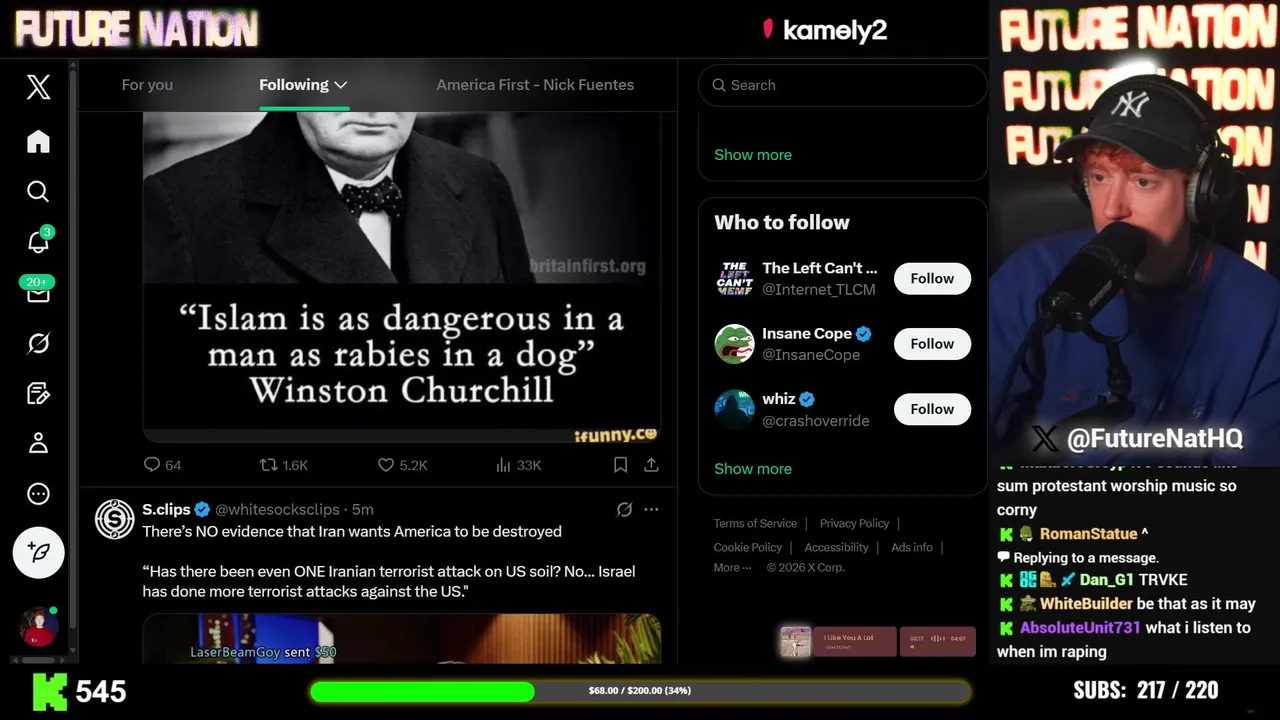Open Grok icon in sidebar
This screenshot has width=1280, height=720.
pyautogui.click(x=38, y=343)
